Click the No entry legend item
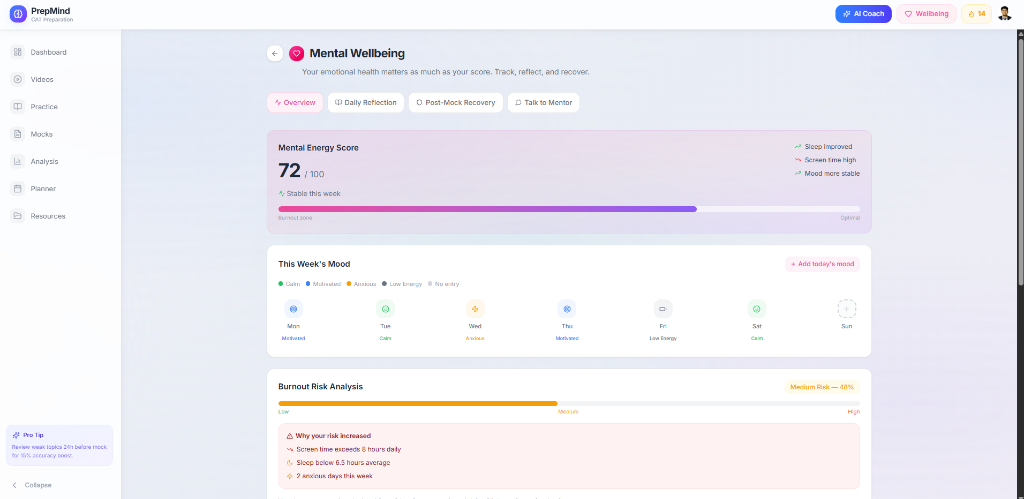The width and height of the screenshot is (1024, 499). [443, 284]
